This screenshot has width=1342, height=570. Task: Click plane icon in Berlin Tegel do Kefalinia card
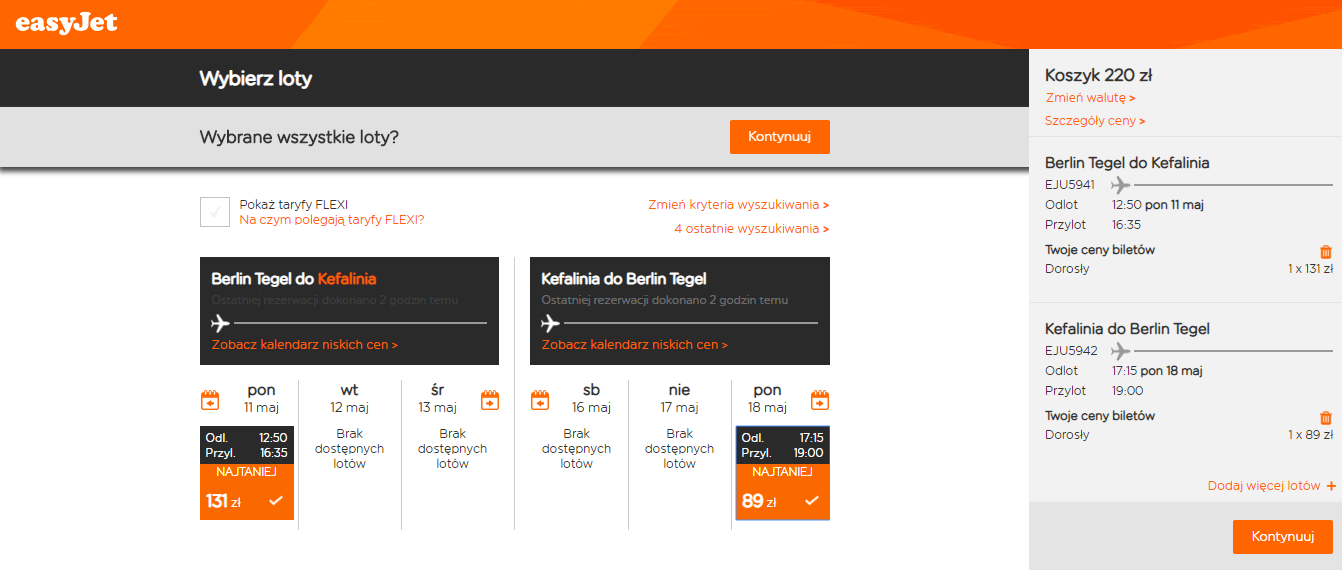pyautogui.click(x=221, y=323)
